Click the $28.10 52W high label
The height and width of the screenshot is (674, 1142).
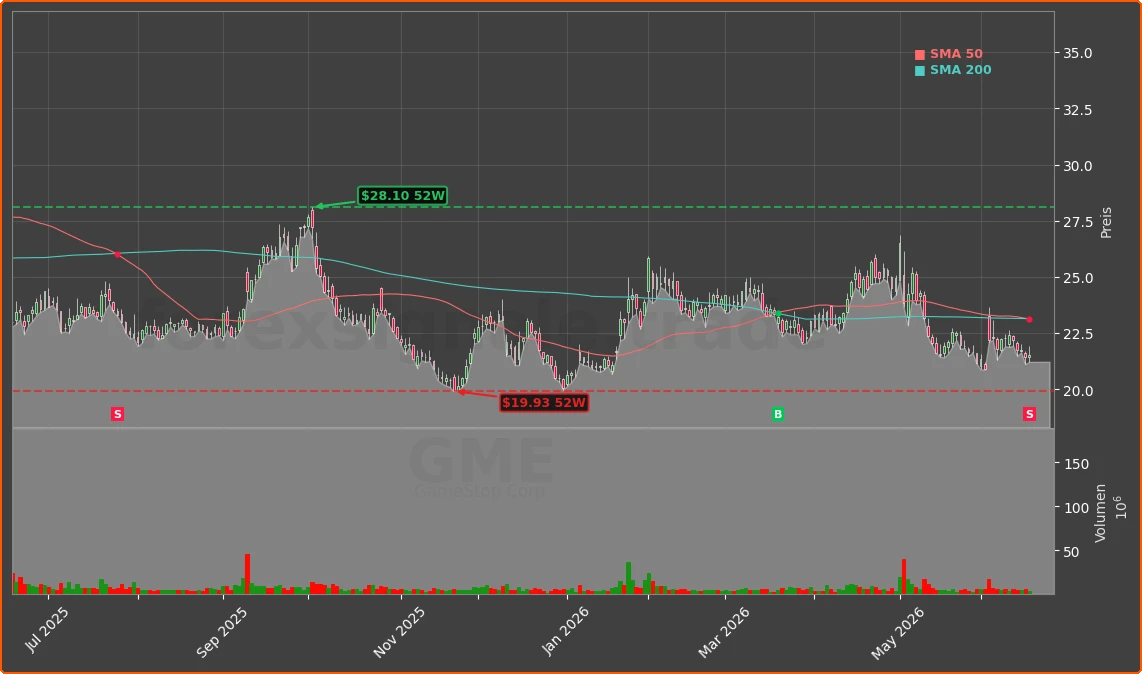tap(403, 196)
